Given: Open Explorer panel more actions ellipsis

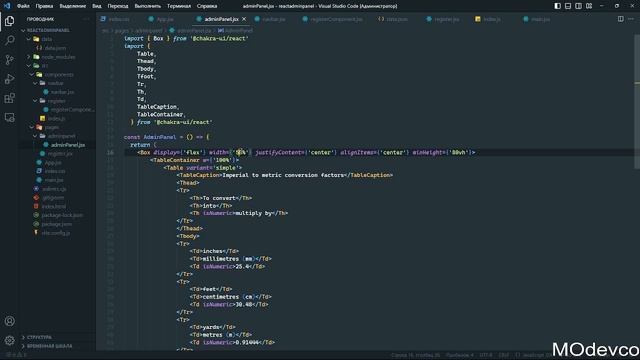Looking at the screenshot, I should (x=86, y=19).
